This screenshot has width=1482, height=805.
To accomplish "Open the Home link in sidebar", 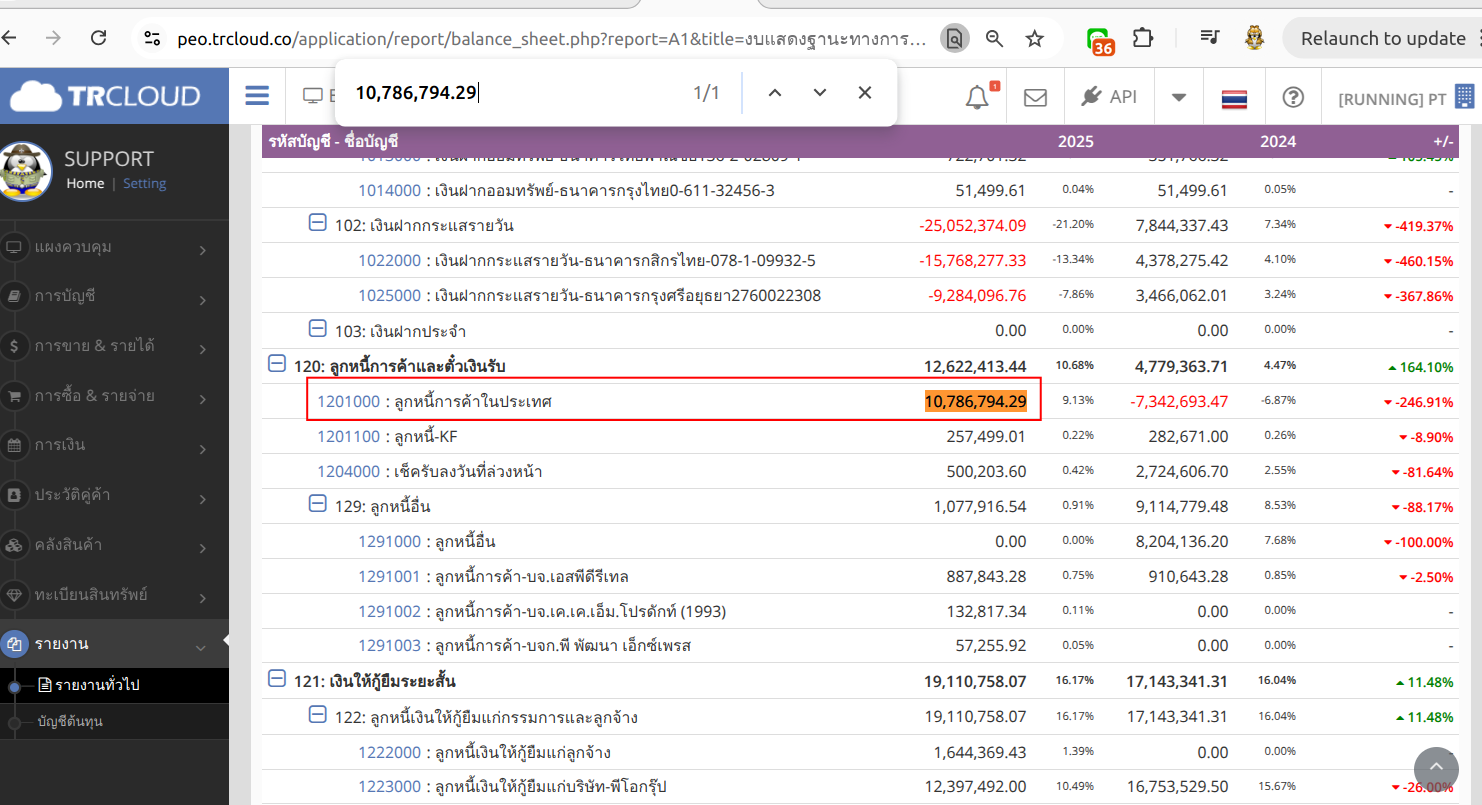I will tap(85, 183).
